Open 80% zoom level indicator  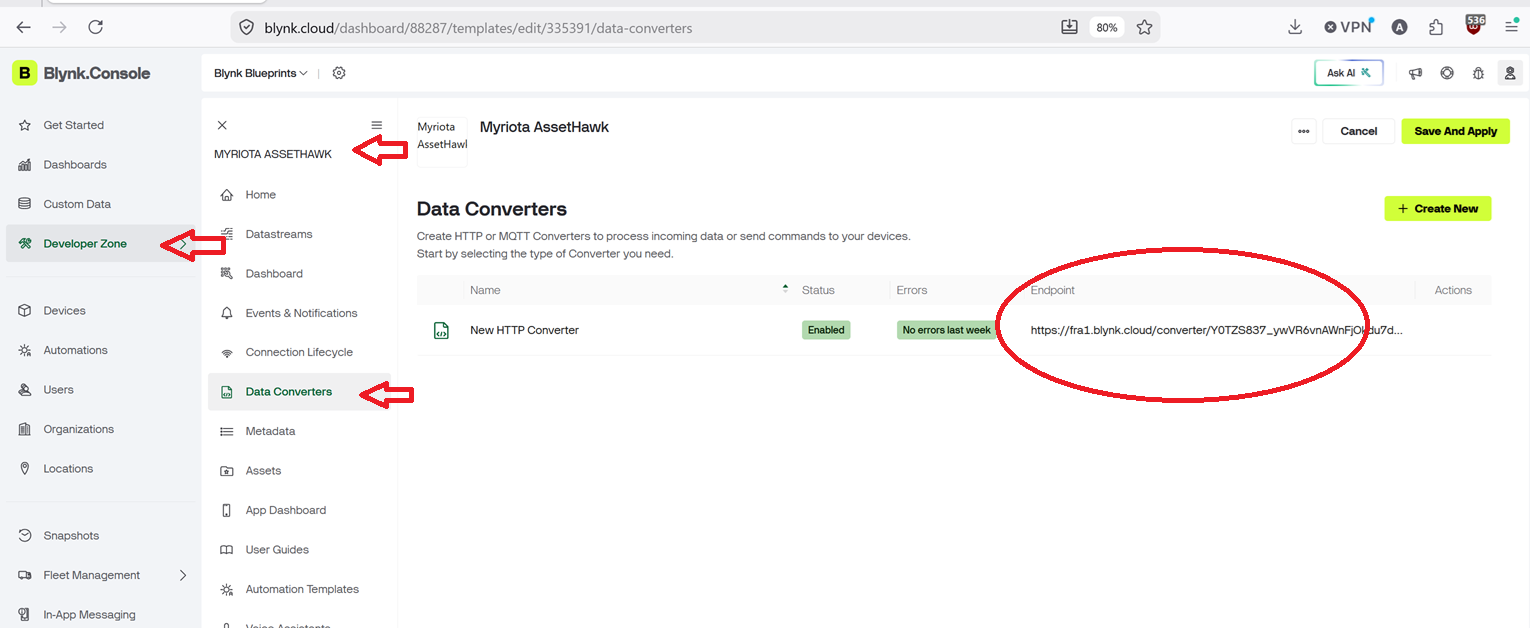pyautogui.click(x=1107, y=28)
